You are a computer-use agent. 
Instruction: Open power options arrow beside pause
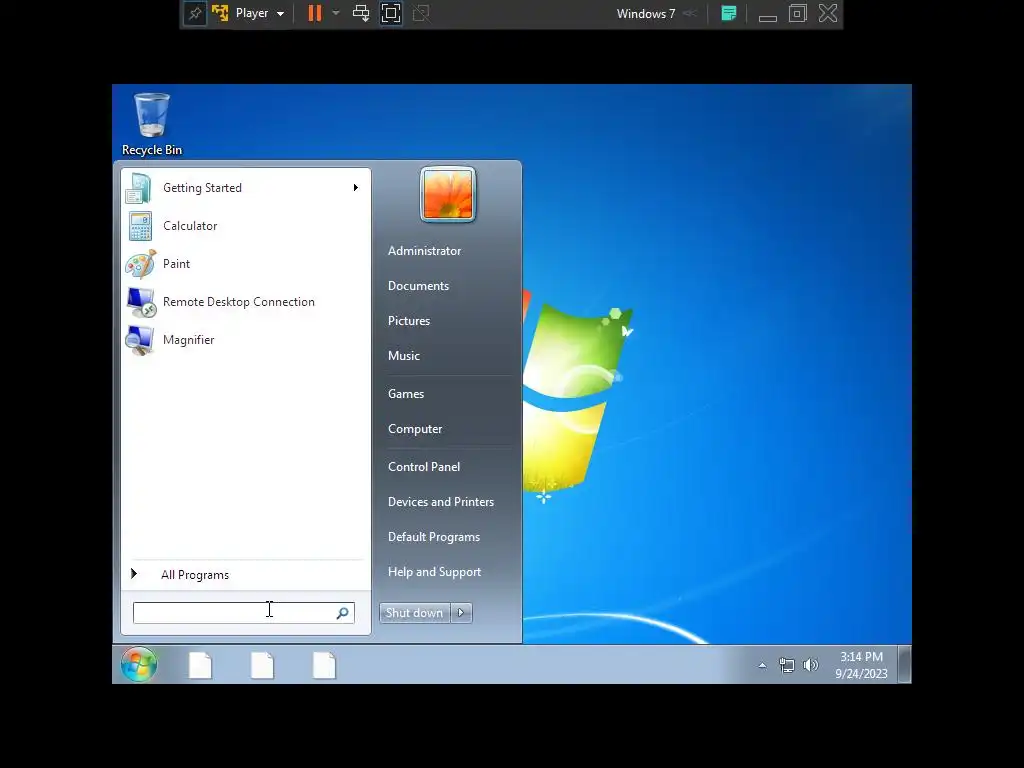[x=336, y=13]
